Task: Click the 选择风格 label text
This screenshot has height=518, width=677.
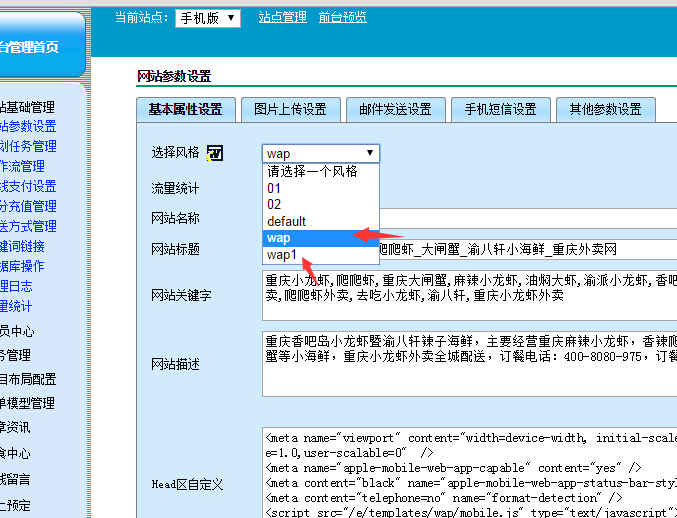Action: tap(175, 152)
